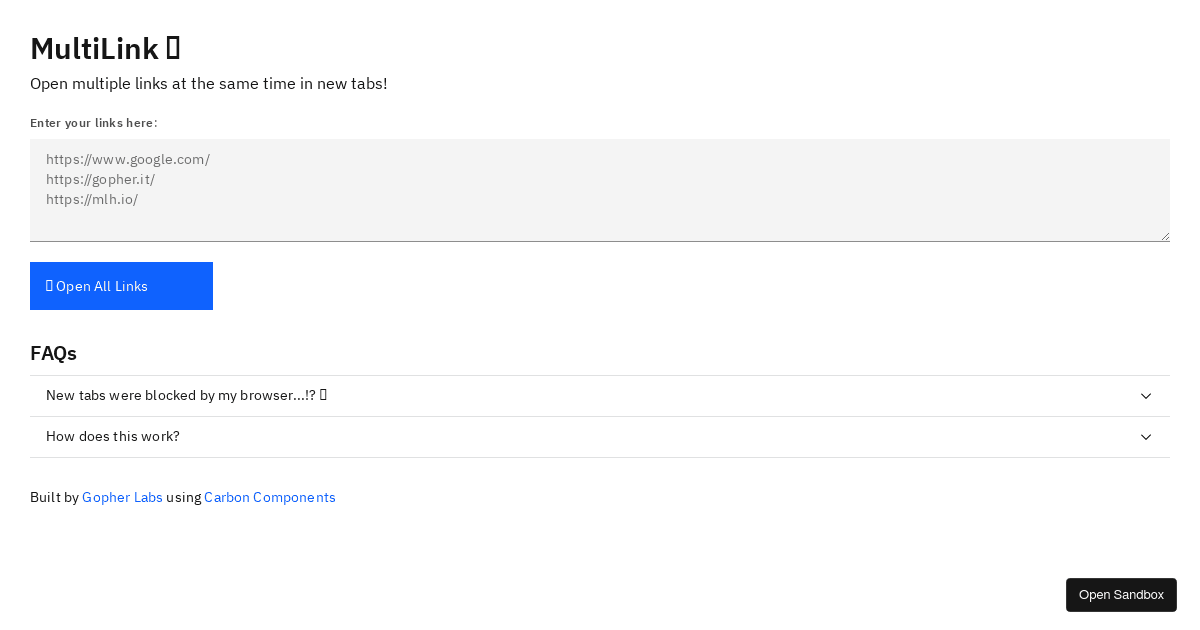
Task: Click the MultiLink page heading
Action: [x=94, y=48]
